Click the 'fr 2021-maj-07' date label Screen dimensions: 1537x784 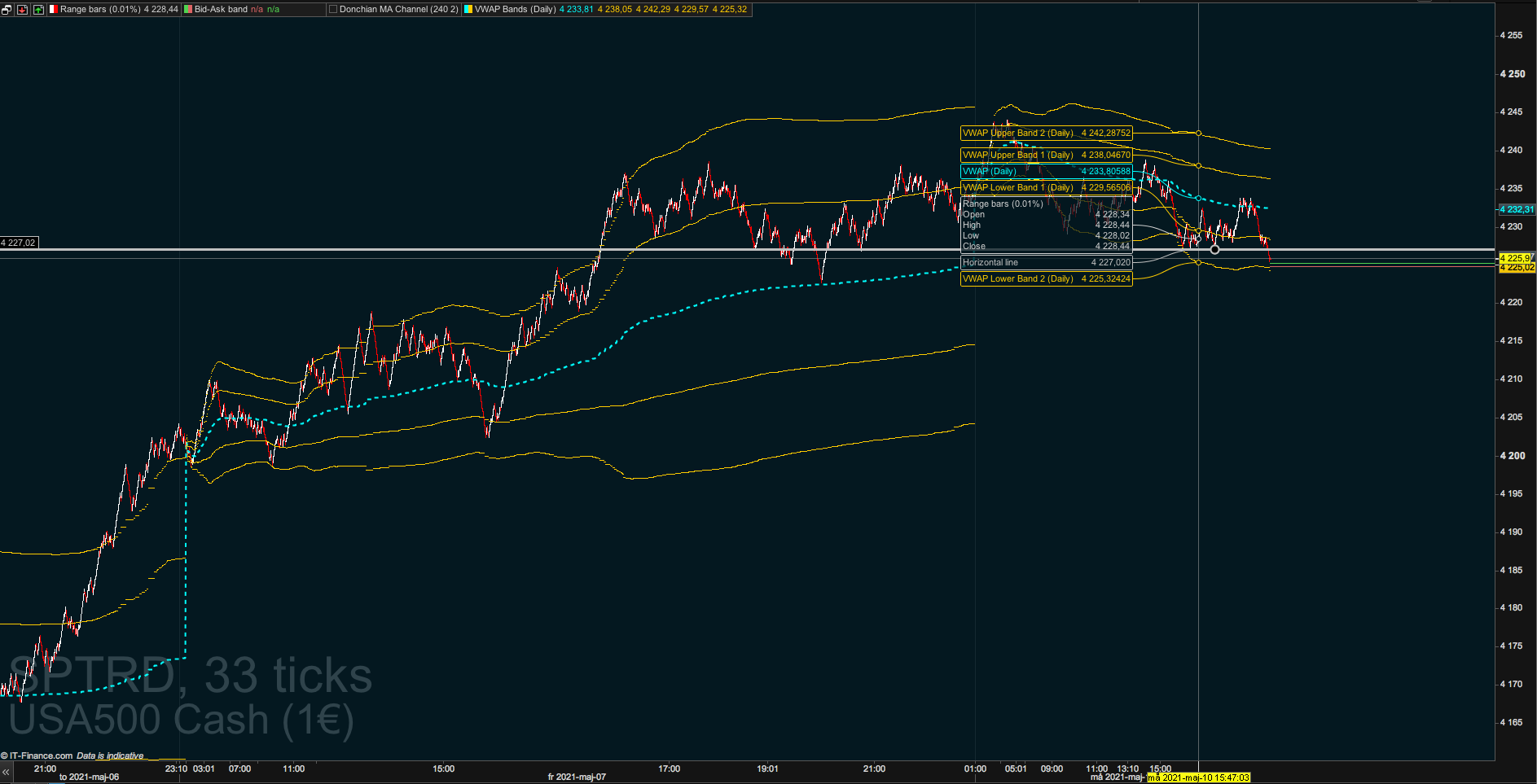(x=577, y=777)
